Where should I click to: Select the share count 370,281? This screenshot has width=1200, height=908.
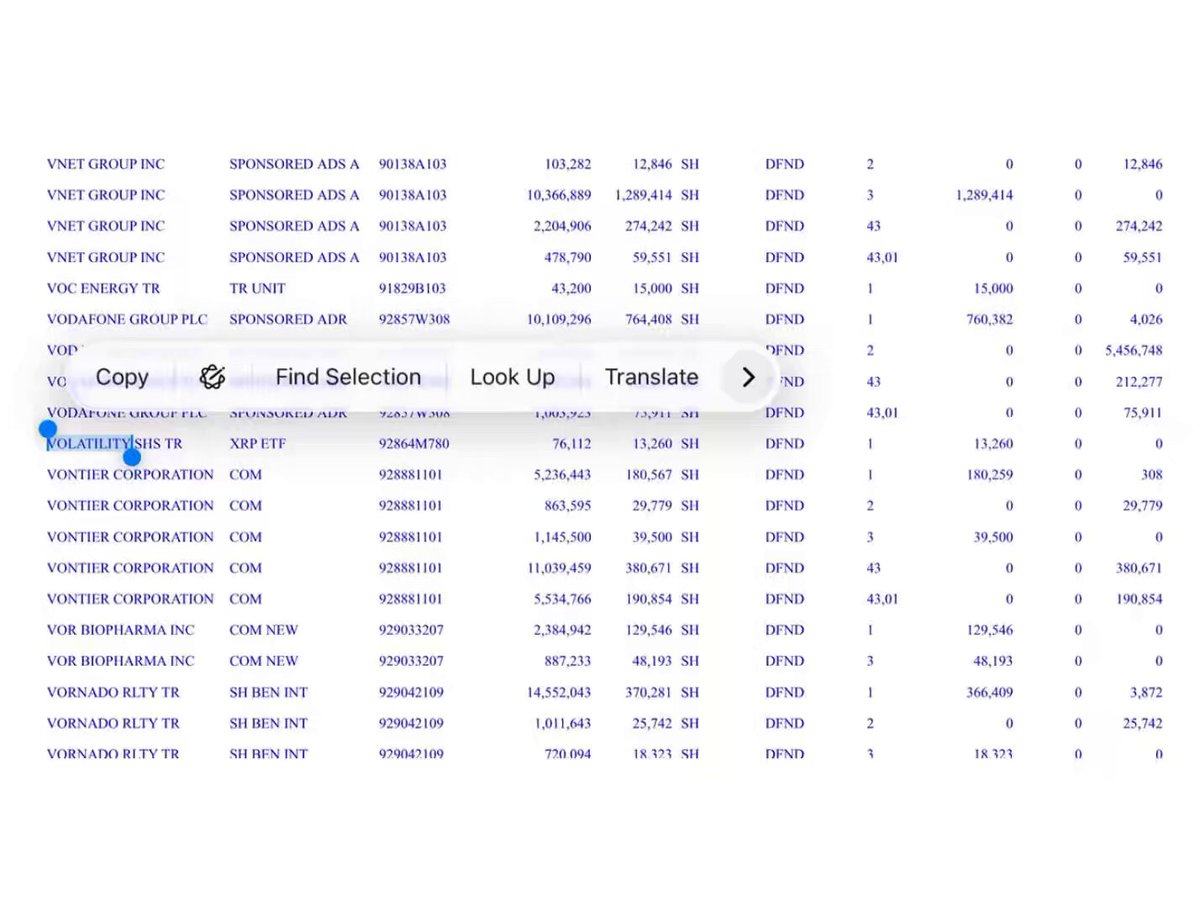(649, 692)
